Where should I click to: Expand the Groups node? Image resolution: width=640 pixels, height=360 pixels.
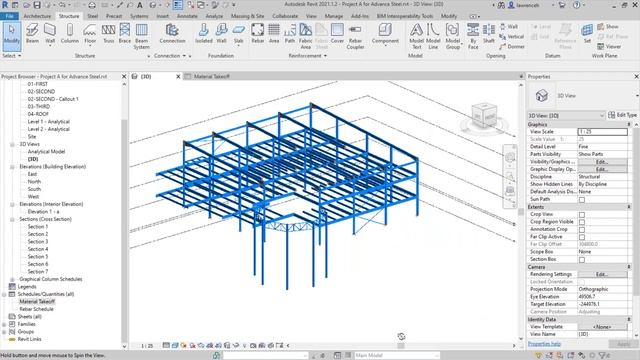pos(4,332)
